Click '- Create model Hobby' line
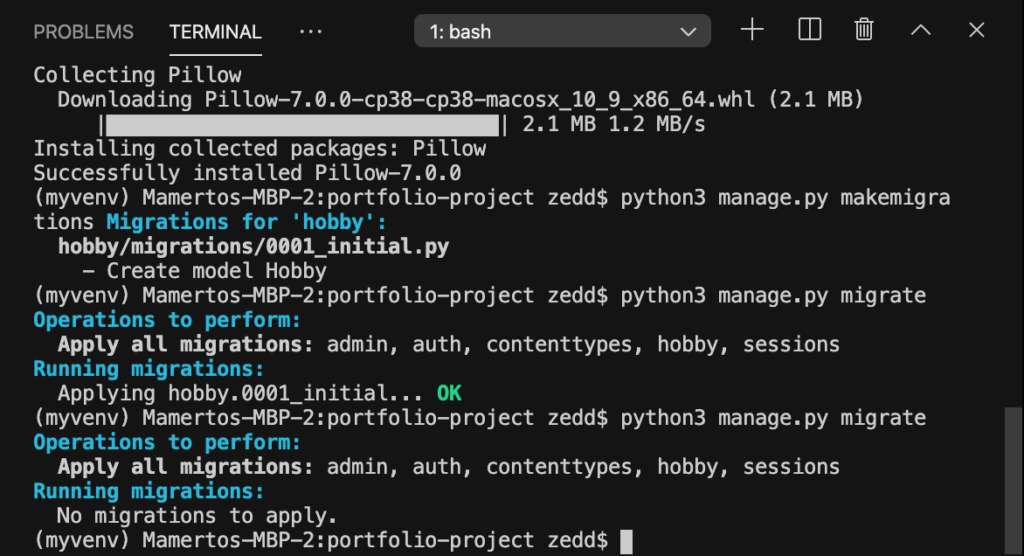Viewport: 1024px width, 556px height. click(x=204, y=271)
